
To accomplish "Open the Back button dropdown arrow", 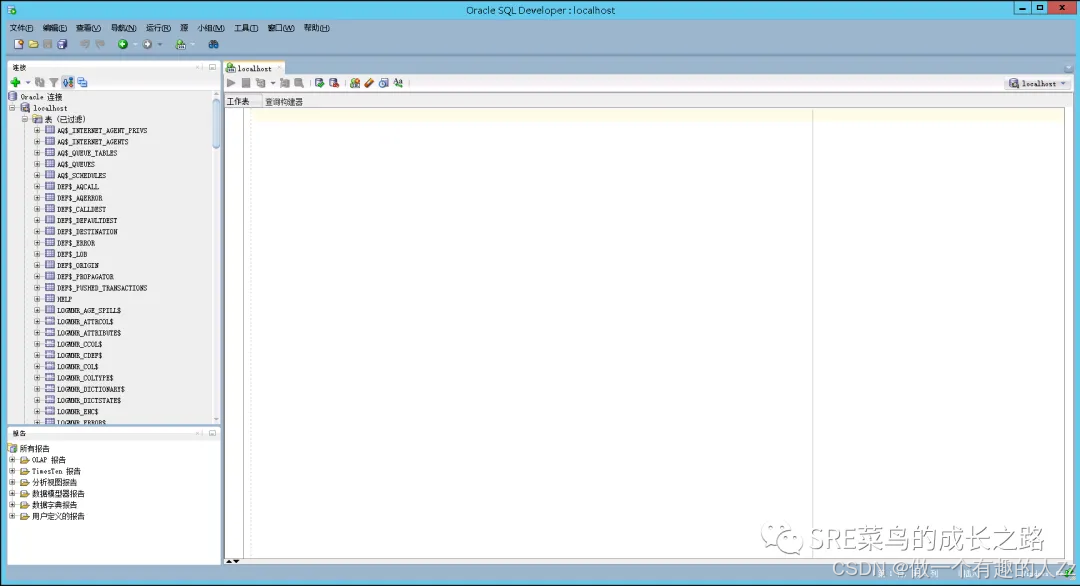I will (135, 44).
